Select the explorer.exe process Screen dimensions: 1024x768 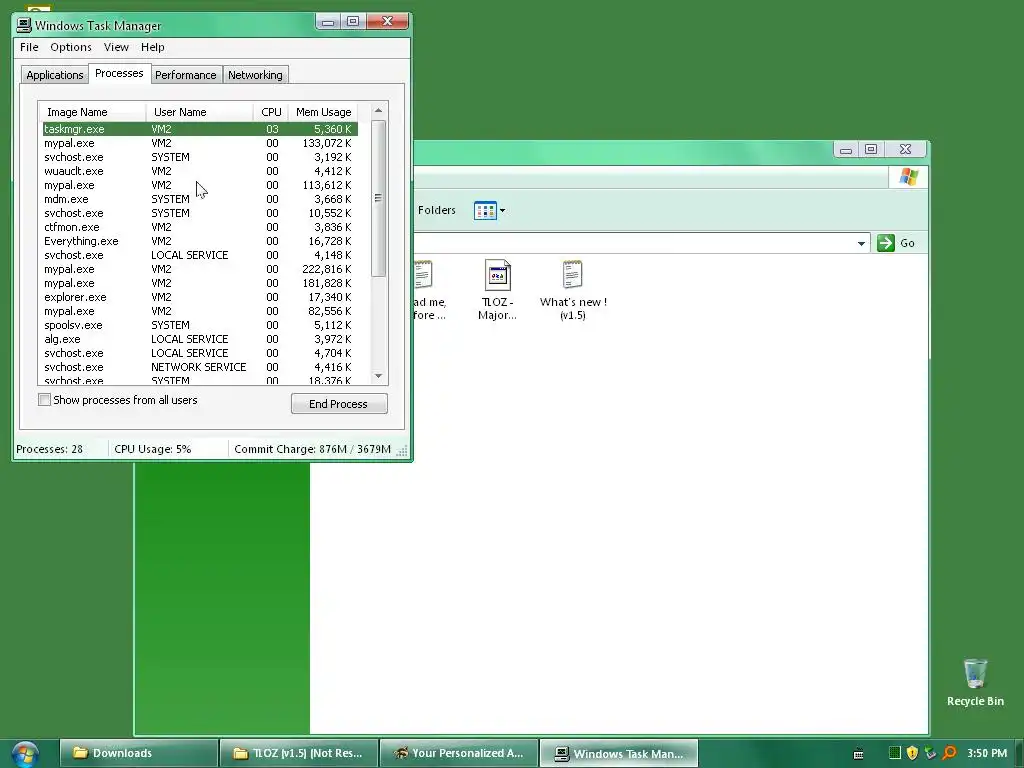click(x=200, y=297)
